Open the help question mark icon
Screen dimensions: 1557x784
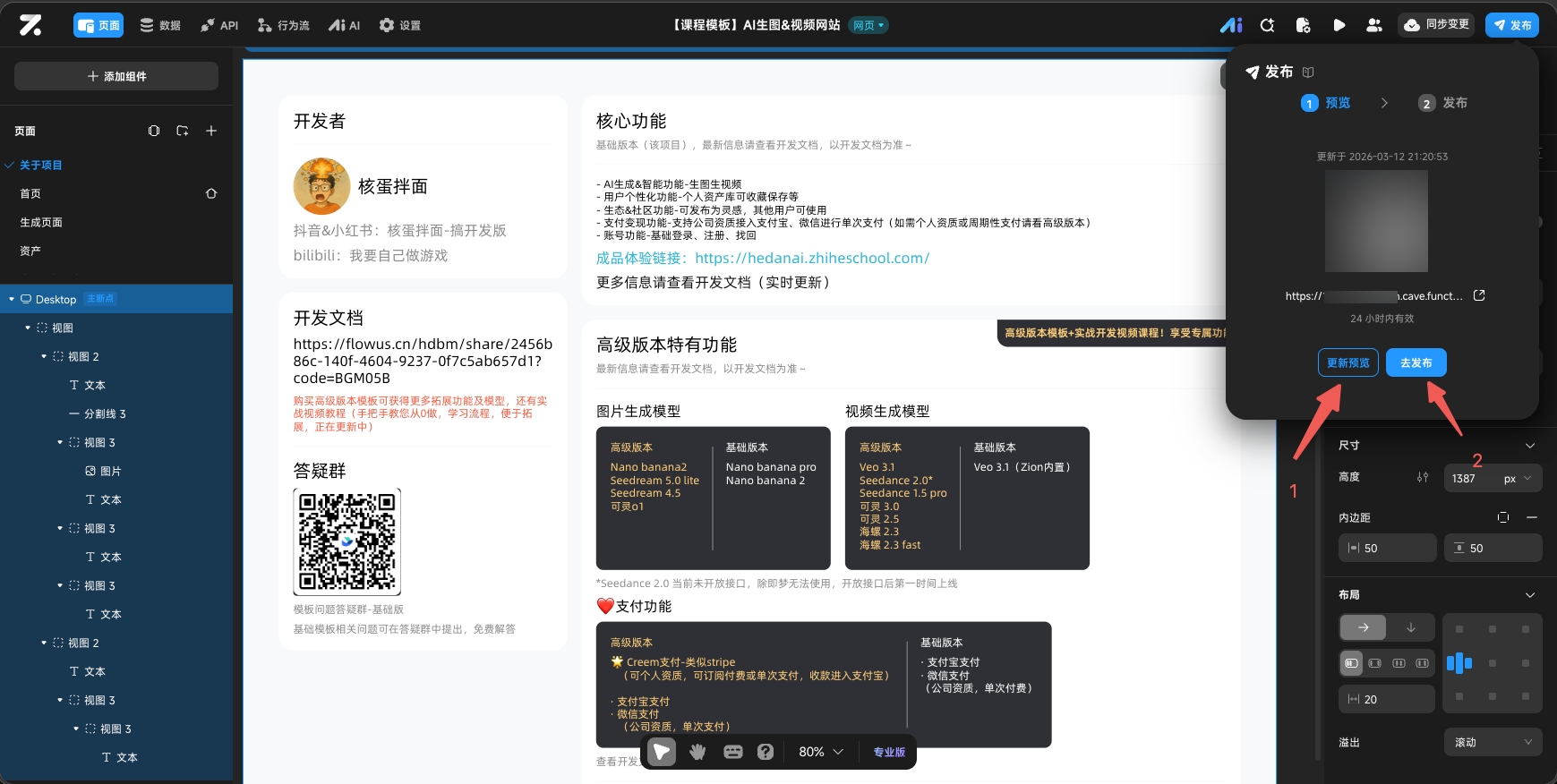(x=766, y=752)
